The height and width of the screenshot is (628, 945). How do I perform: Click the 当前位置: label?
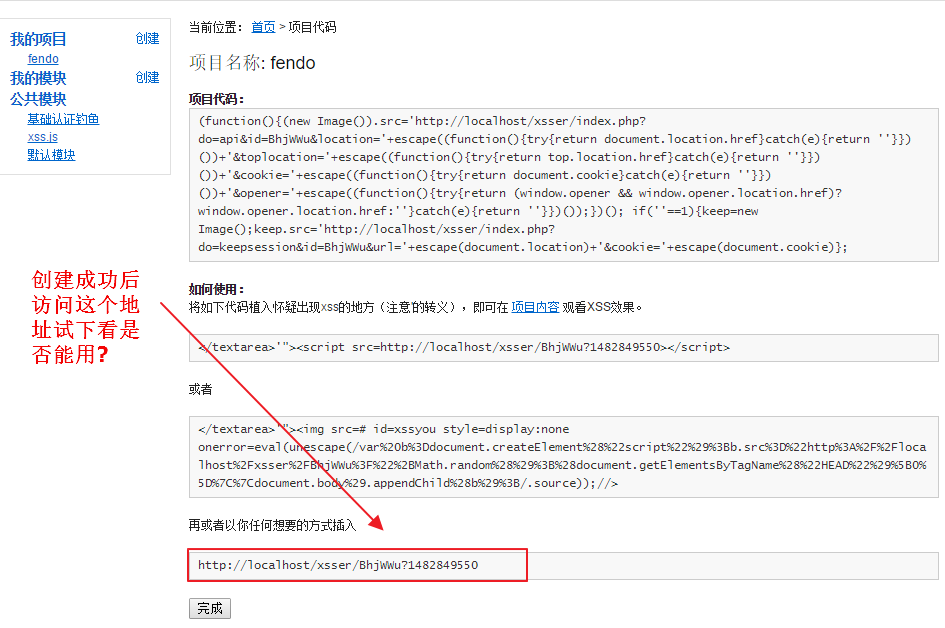click(215, 27)
